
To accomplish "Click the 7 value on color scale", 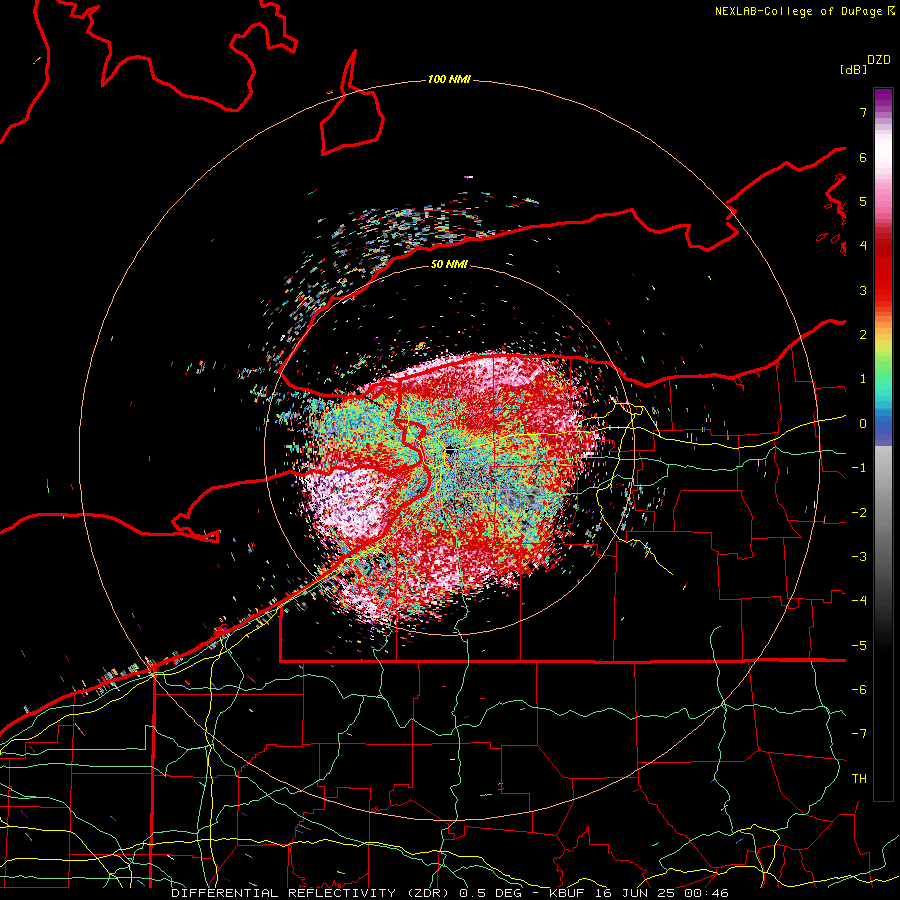I will coord(863,112).
